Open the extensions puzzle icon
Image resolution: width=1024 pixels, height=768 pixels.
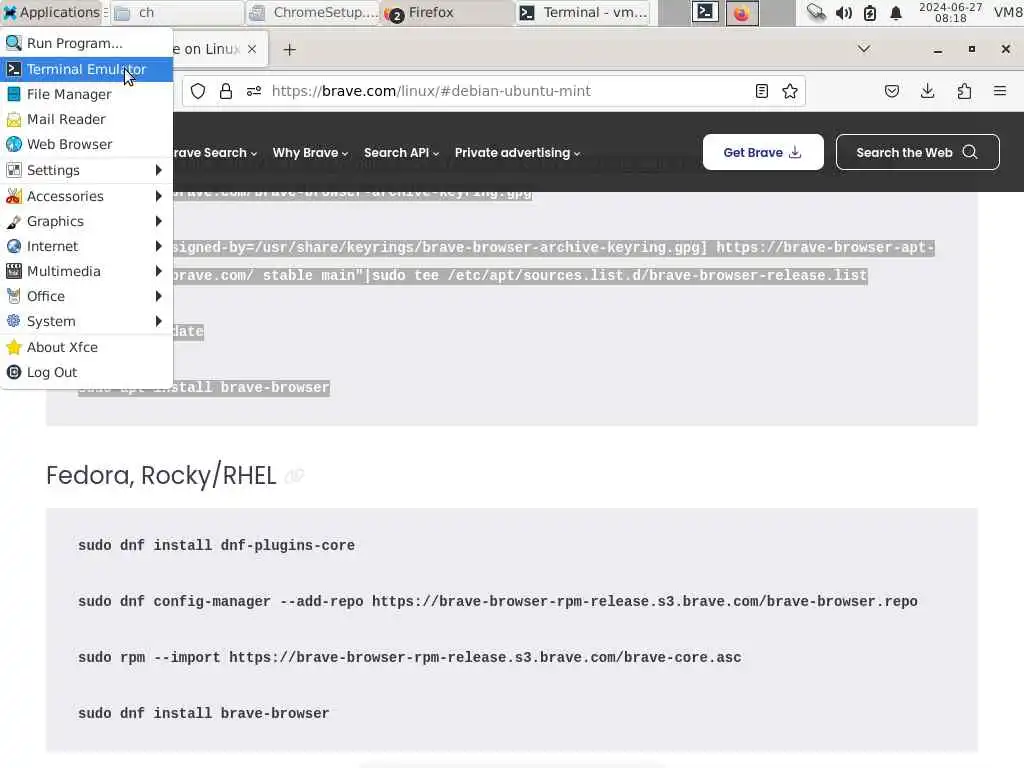pyautogui.click(x=965, y=91)
